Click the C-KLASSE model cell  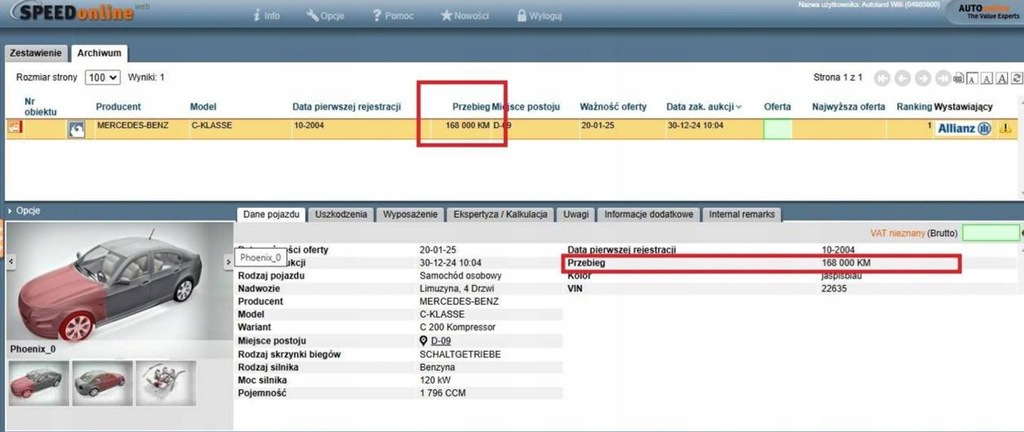(x=212, y=125)
